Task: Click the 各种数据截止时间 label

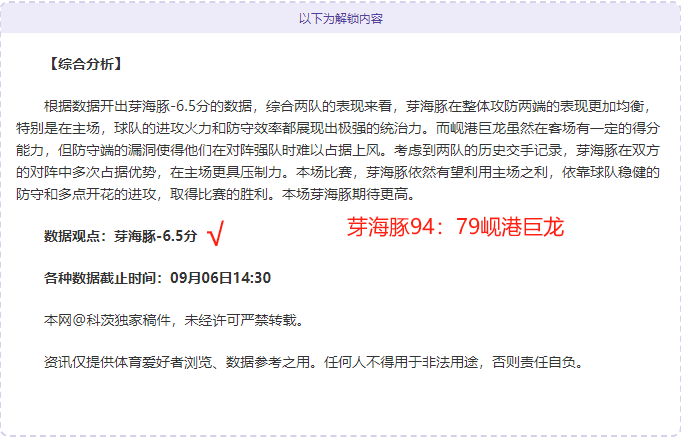Action: click(103, 278)
